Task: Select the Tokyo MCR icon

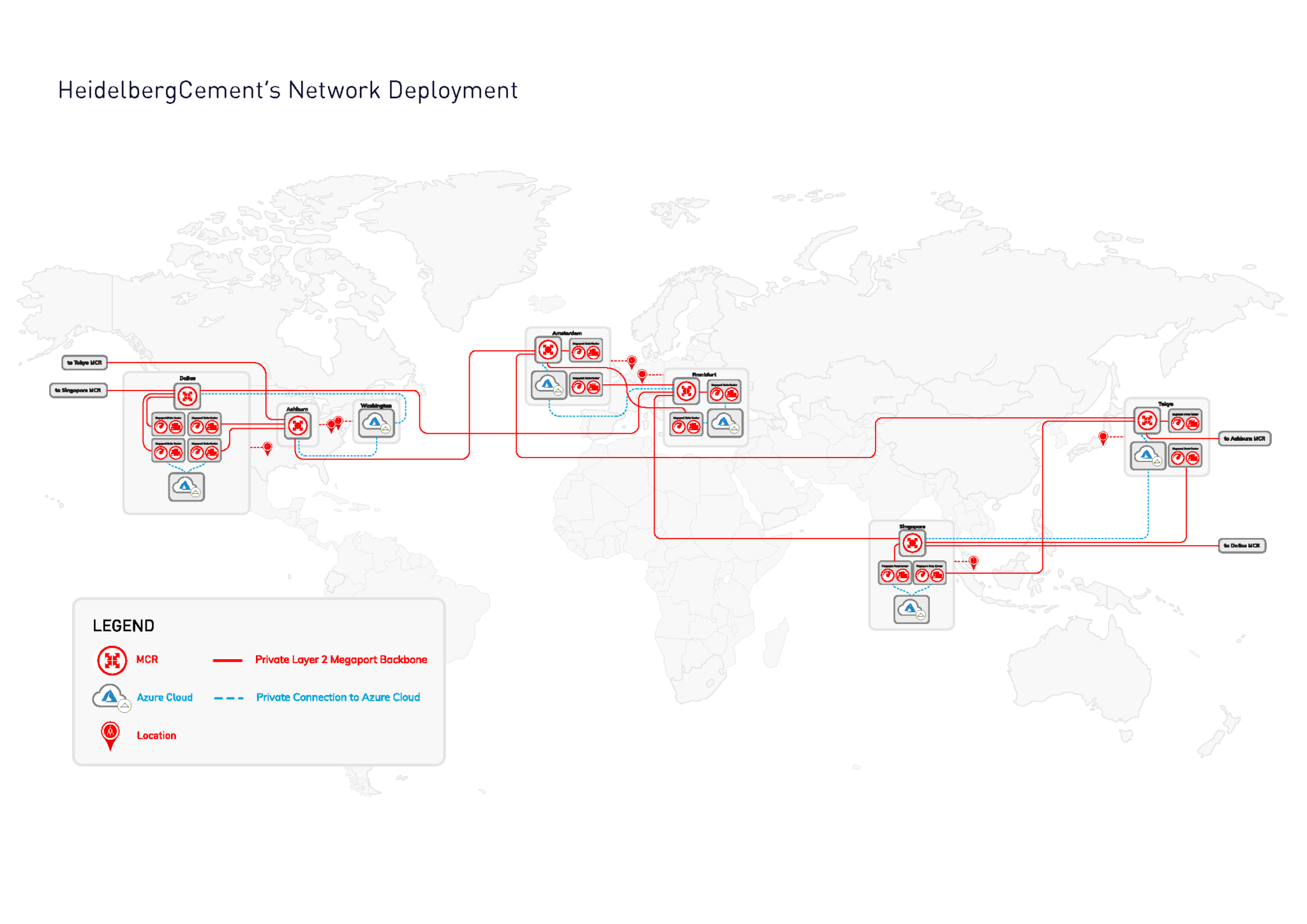Action: coord(1147,419)
